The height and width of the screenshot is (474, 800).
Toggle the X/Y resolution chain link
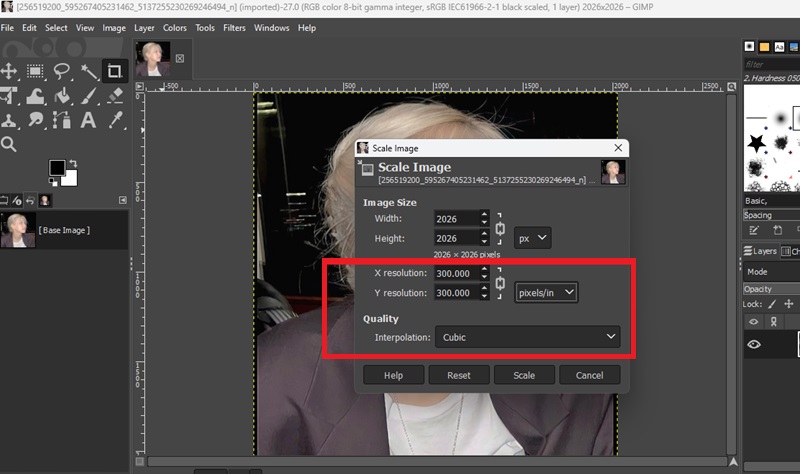(x=500, y=283)
